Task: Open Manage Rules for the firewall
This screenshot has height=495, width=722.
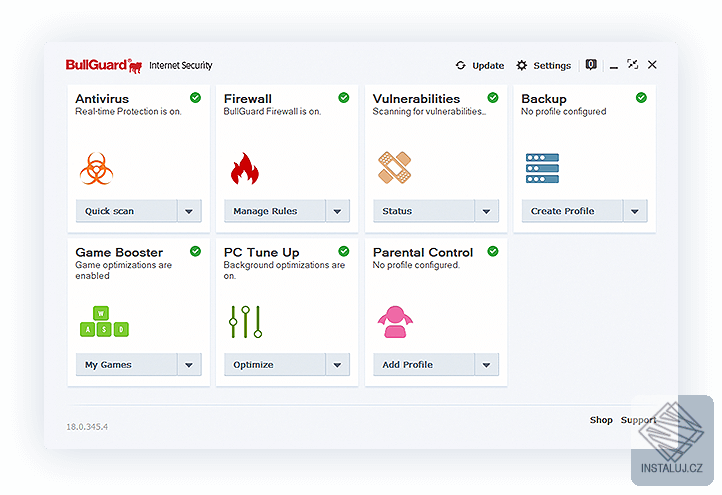Action: (x=275, y=211)
